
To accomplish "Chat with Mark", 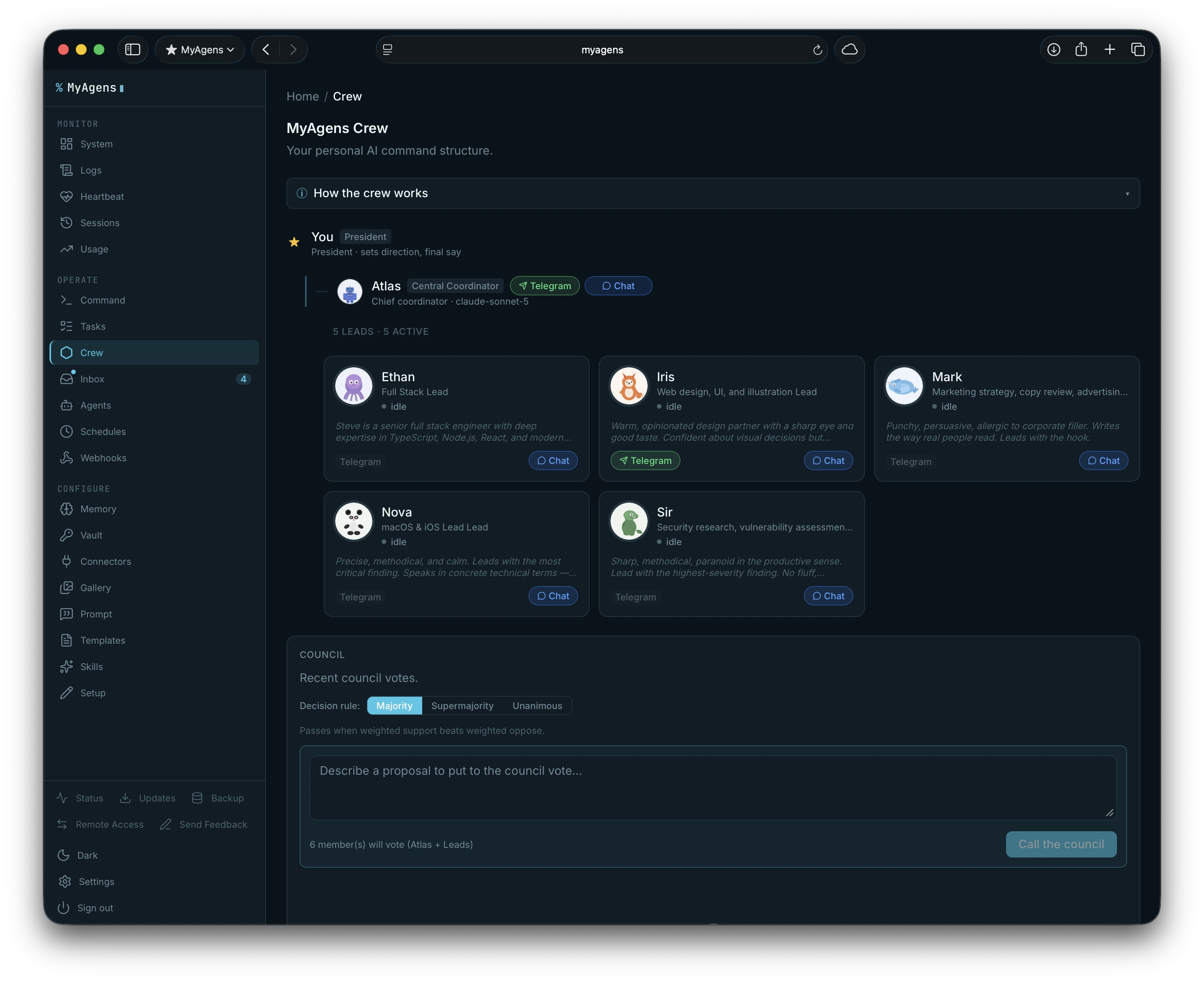I will click(x=1104, y=461).
